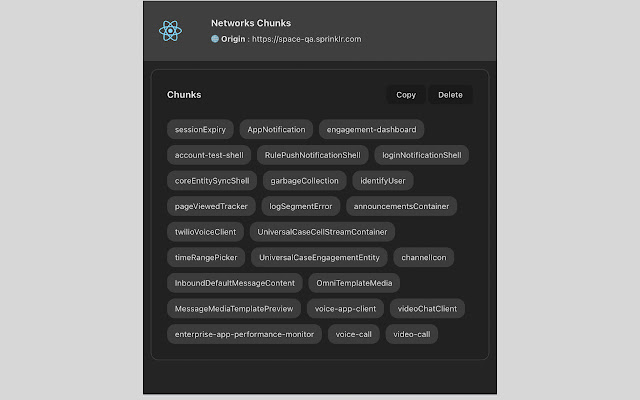Click the garbageCollection chunk tag
This screenshot has width=640, height=400.
303,181
